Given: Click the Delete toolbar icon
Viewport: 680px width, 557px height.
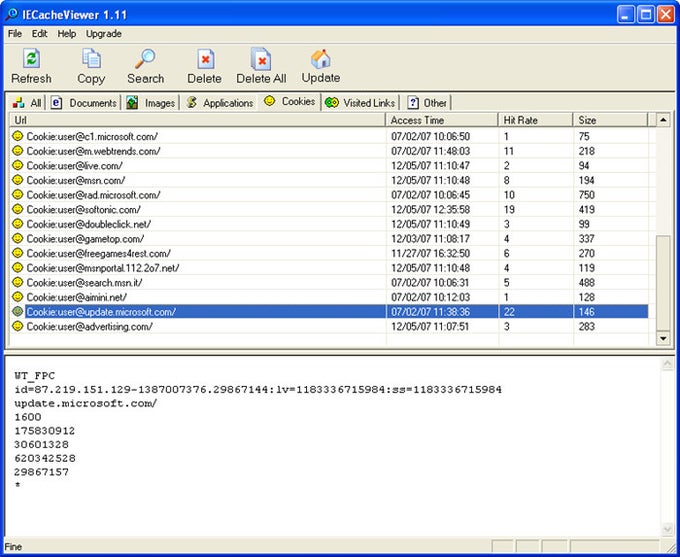Looking at the screenshot, I should (205, 59).
